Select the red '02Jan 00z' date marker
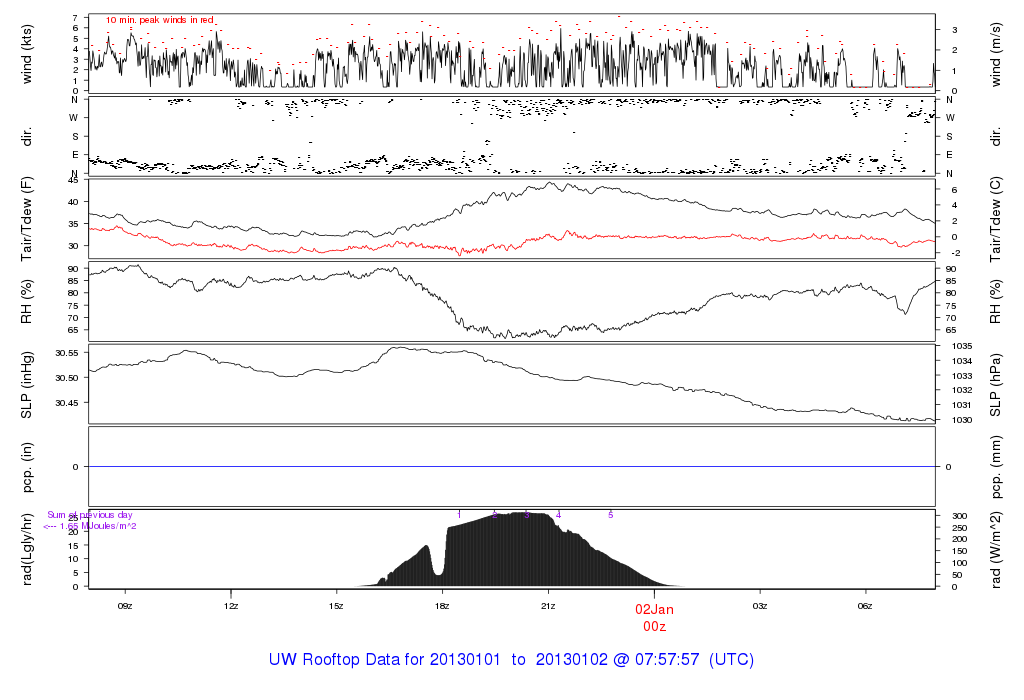Image resolution: width=1024 pixels, height=700 pixels. tap(655, 616)
